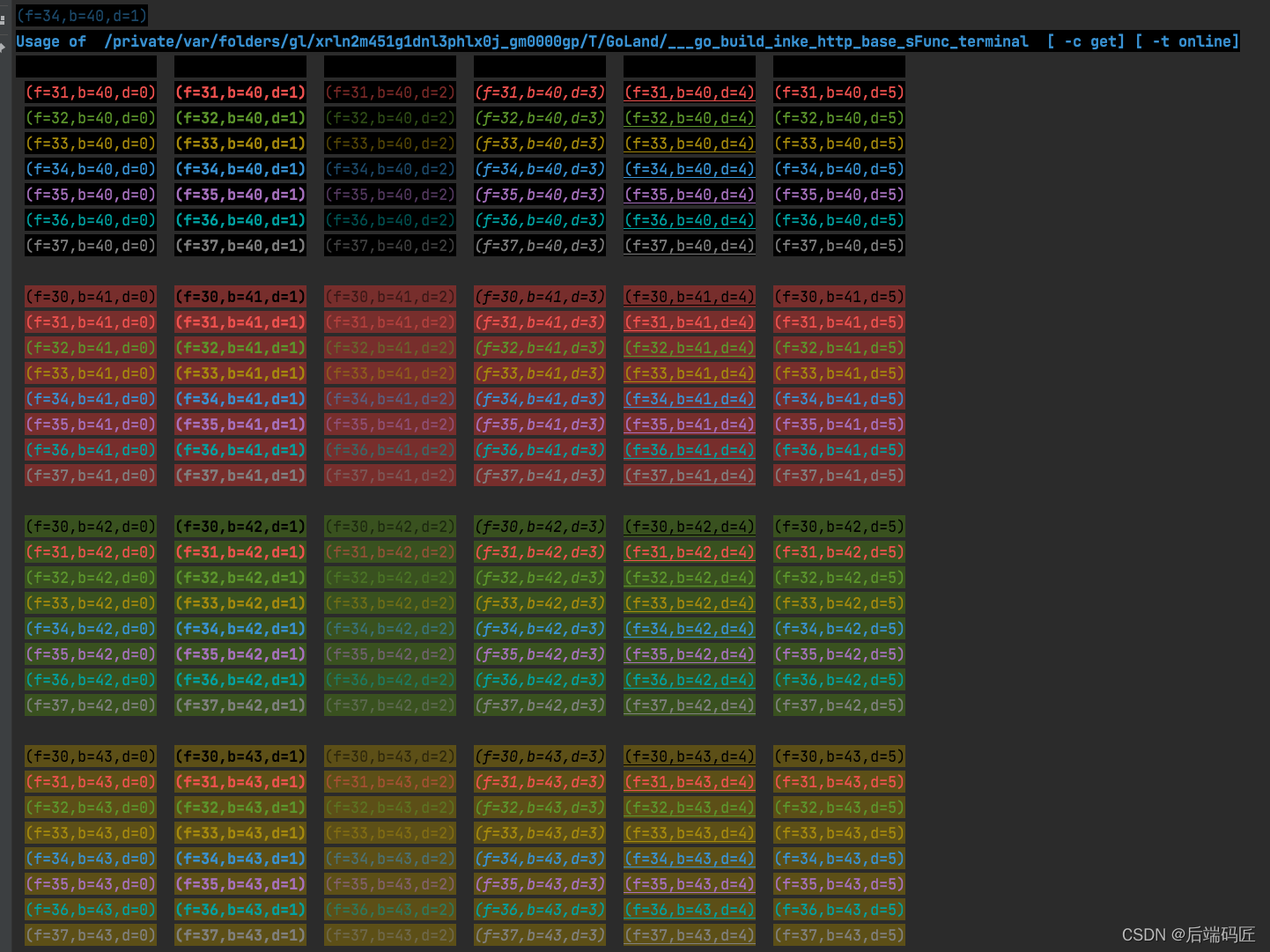Image resolution: width=1270 pixels, height=952 pixels.
Task: Click '(f=37,b=40,d=4)' underlined entry
Action: [690, 246]
